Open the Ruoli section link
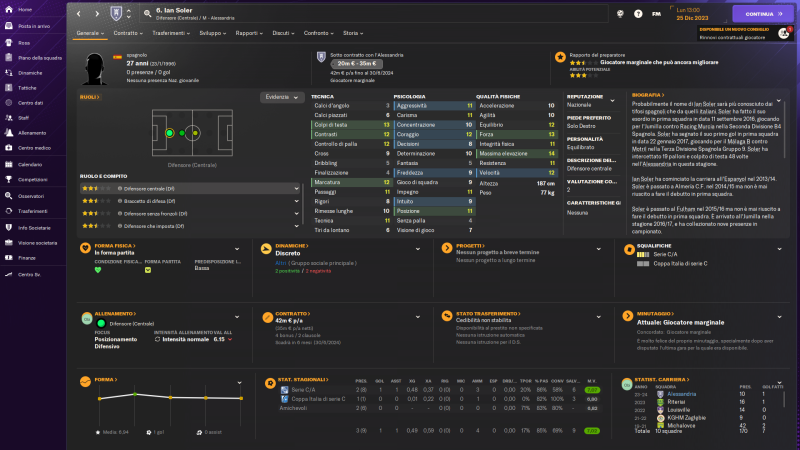This screenshot has height=450, width=800. coord(89,97)
